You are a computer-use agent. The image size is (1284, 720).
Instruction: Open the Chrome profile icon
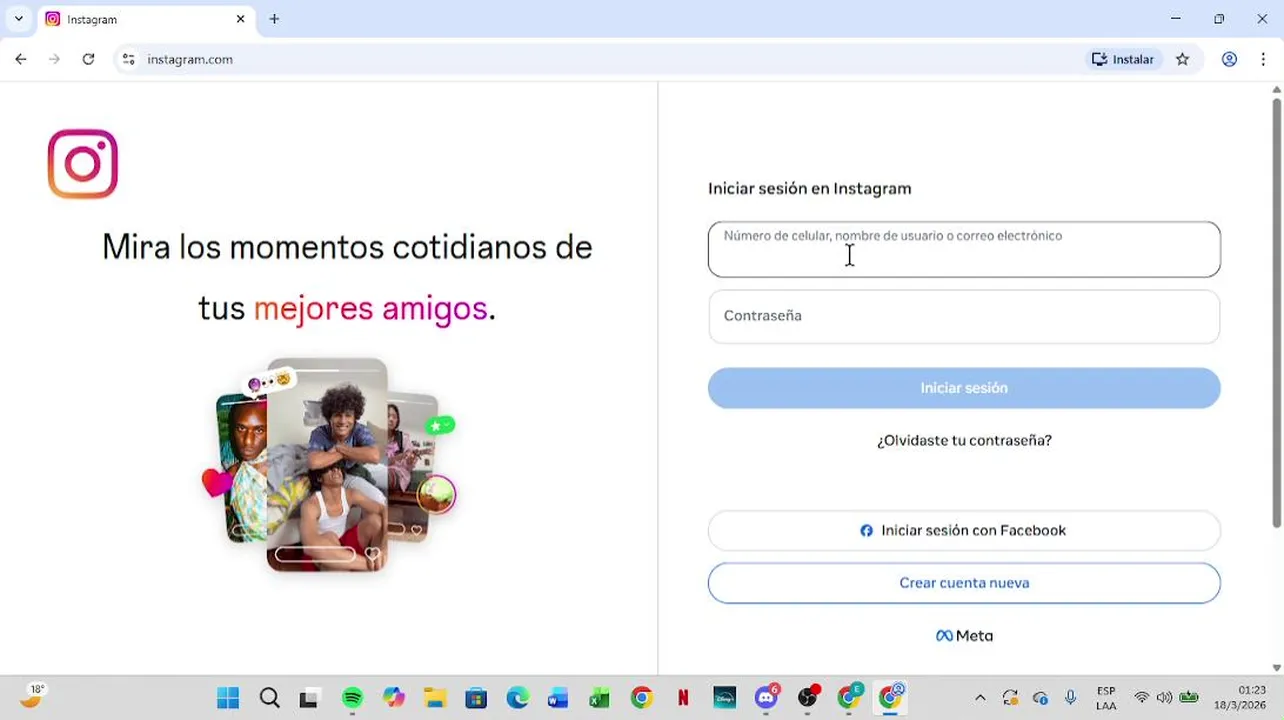tap(1229, 59)
